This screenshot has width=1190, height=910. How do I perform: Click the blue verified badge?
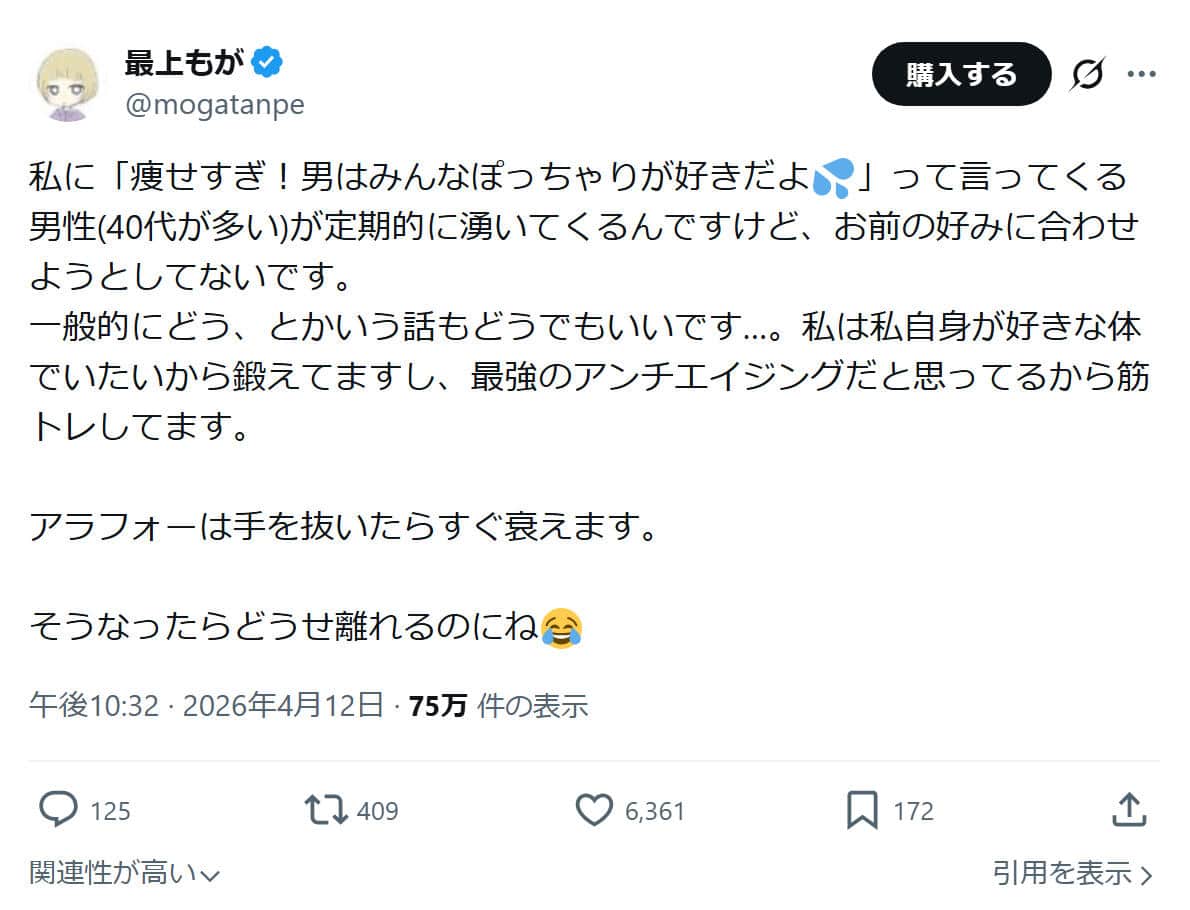pos(267,63)
